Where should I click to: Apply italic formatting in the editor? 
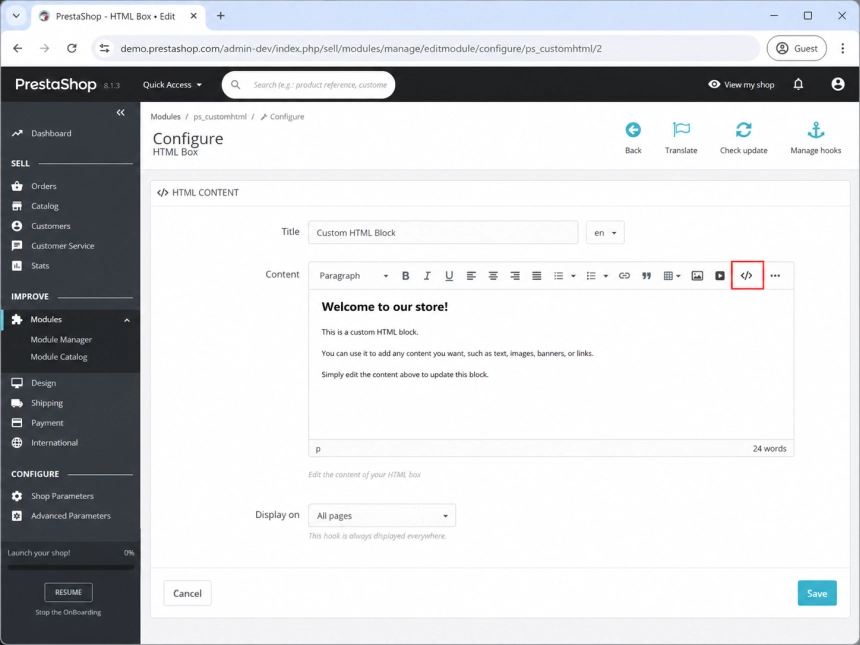(427, 275)
